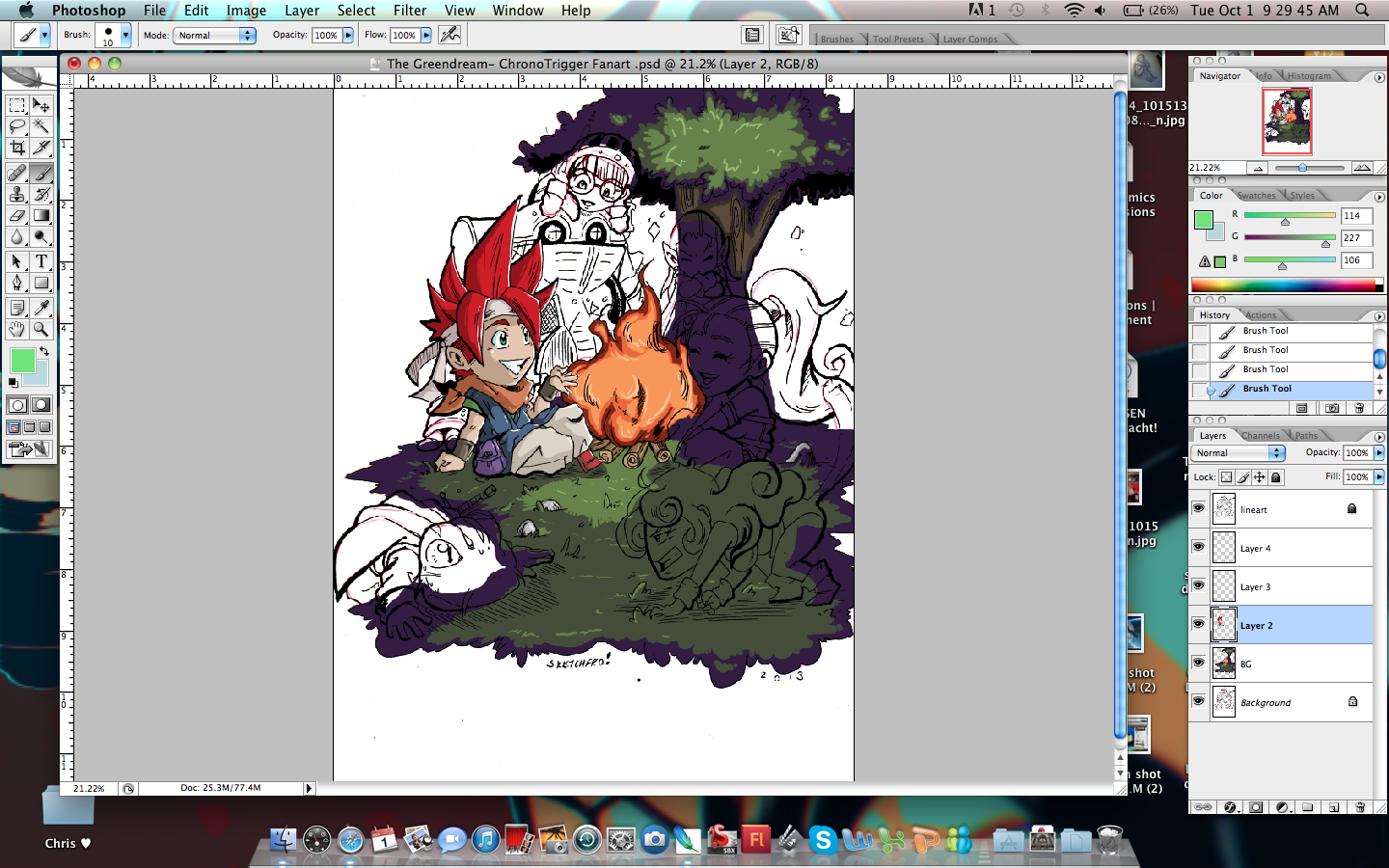Open the Image menu
Image resolution: width=1389 pixels, height=868 pixels.
[x=246, y=11]
